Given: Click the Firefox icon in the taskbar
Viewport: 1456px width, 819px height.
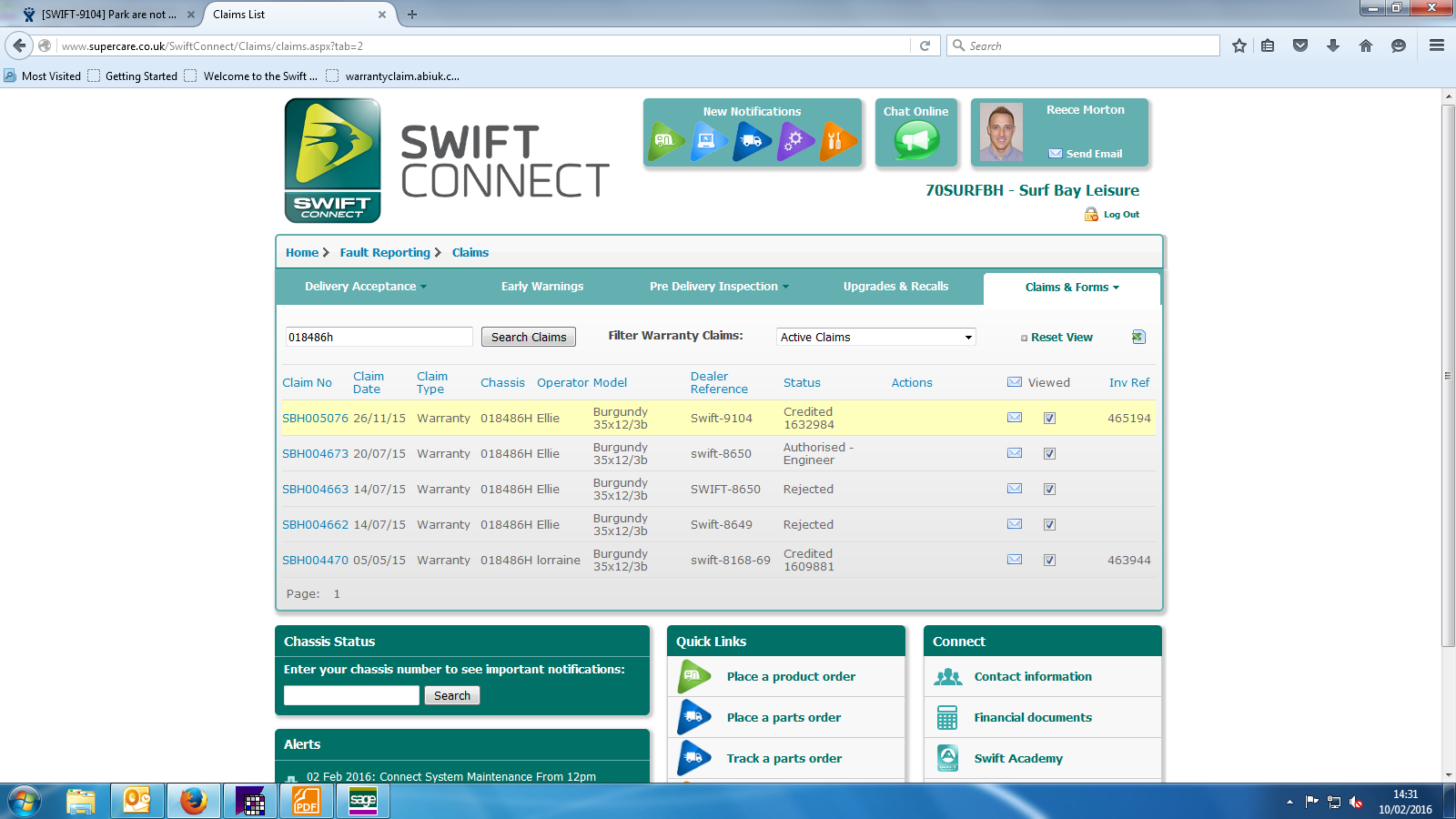Looking at the screenshot, I should click(x=193, y=801).
